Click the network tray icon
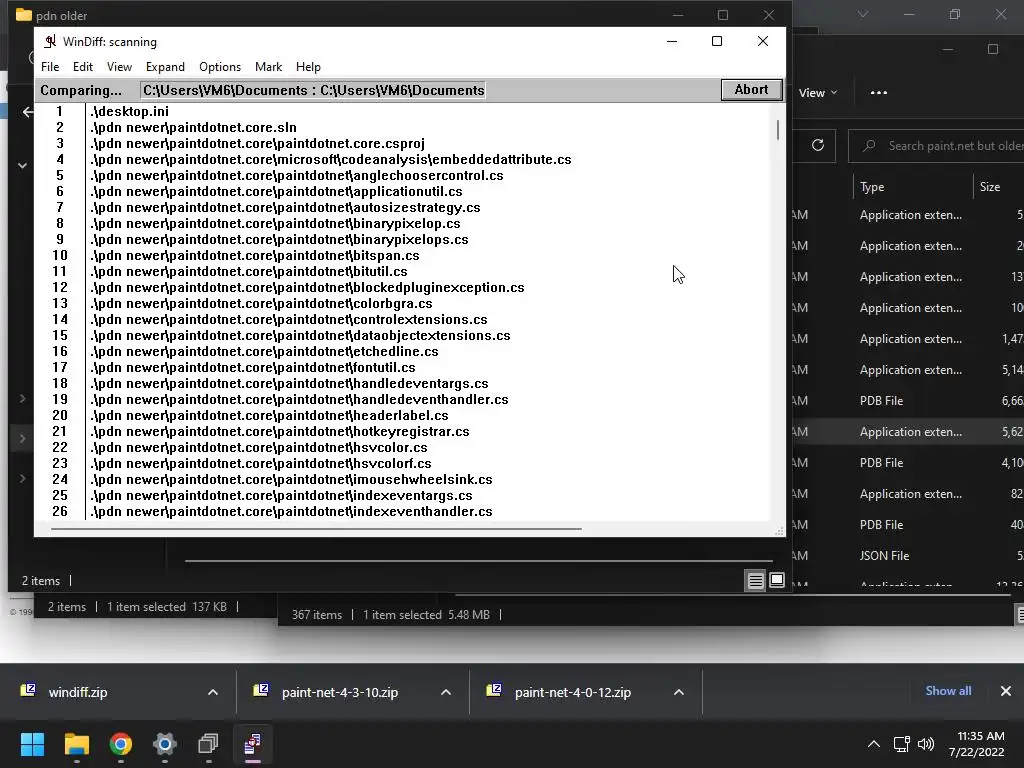1024x768 pixels. pos(902,744)
